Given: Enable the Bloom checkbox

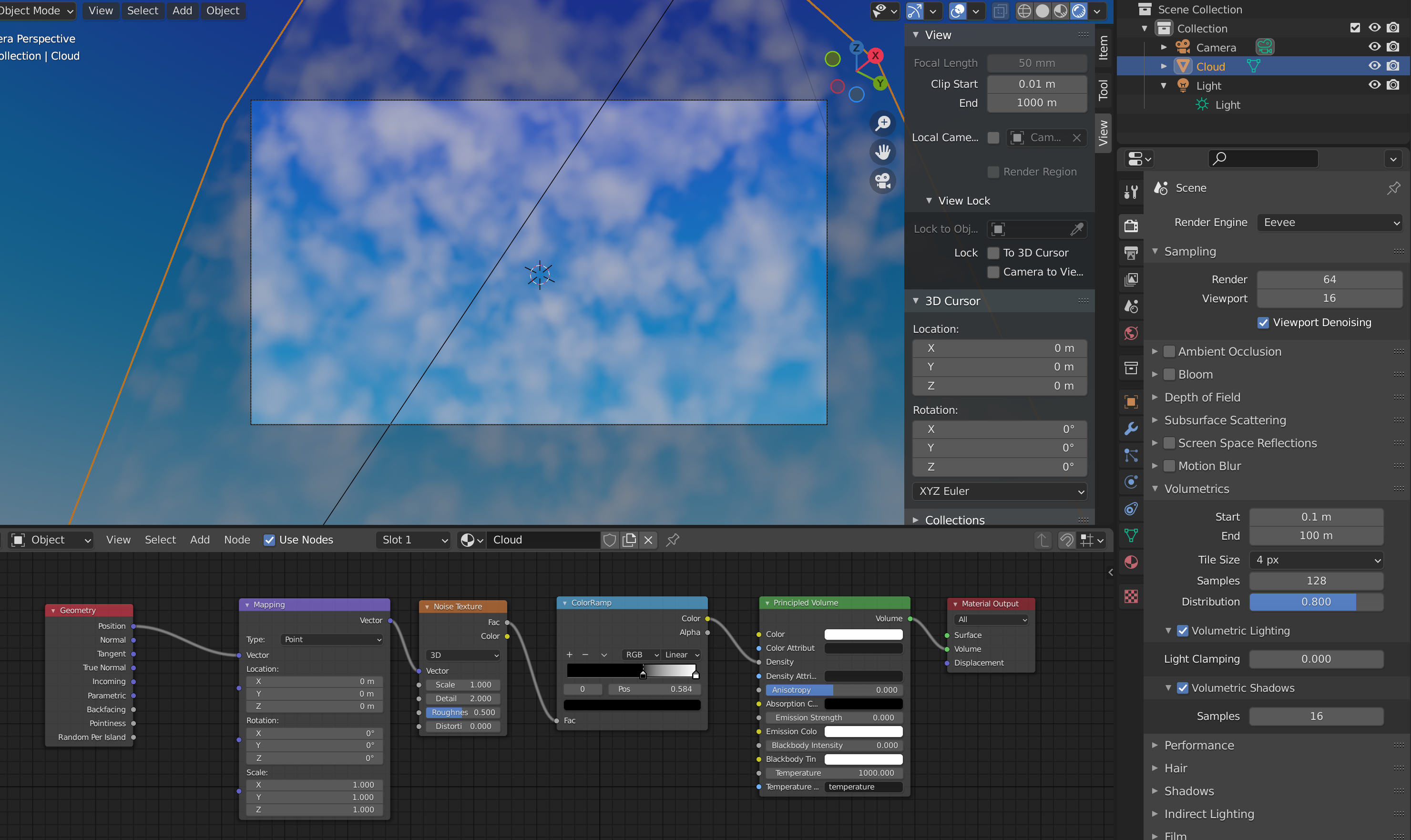Looking at the screenshot, I should point(1169,375).
